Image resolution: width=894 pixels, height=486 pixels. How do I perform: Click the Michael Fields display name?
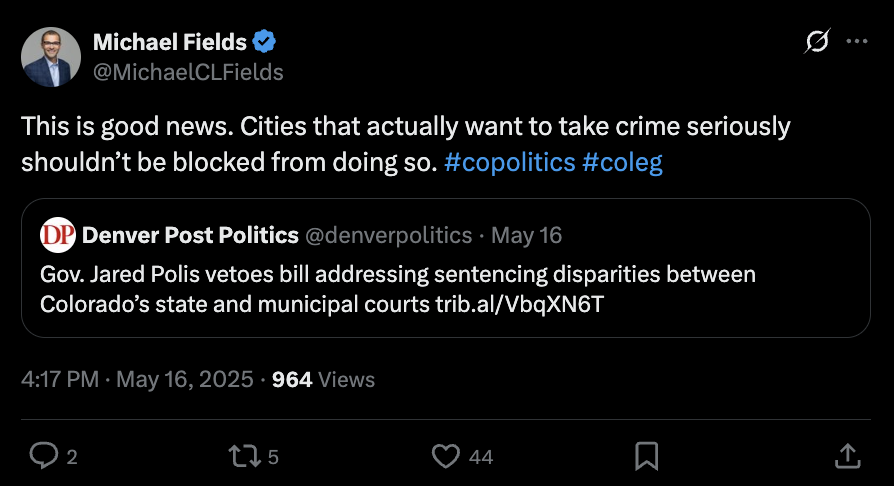point(170,42)
